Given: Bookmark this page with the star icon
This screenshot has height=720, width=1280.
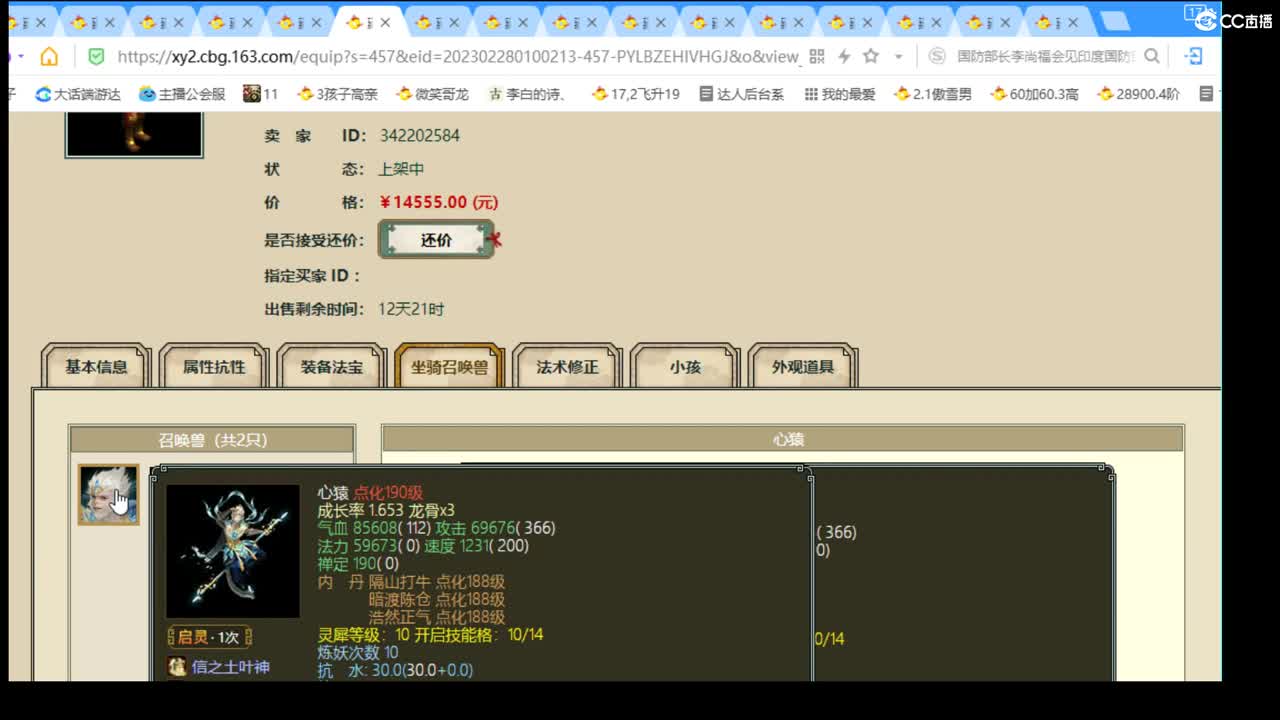Looking at the screenshot, I should [x=871, y=57].
